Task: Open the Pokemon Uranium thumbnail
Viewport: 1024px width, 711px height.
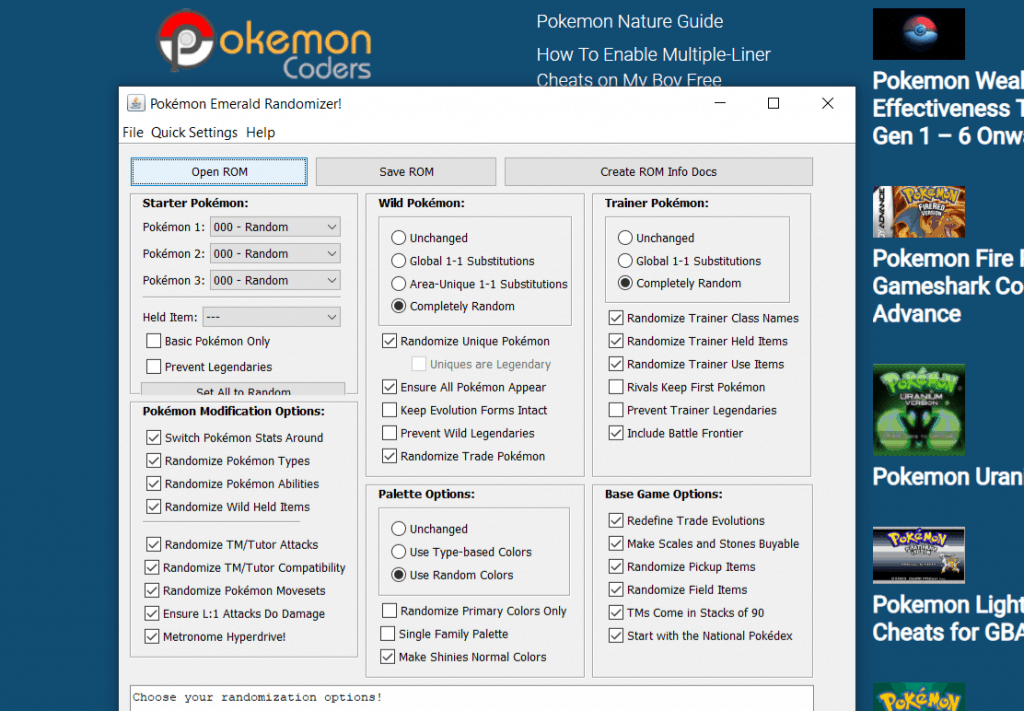Action: pos(918,409)
